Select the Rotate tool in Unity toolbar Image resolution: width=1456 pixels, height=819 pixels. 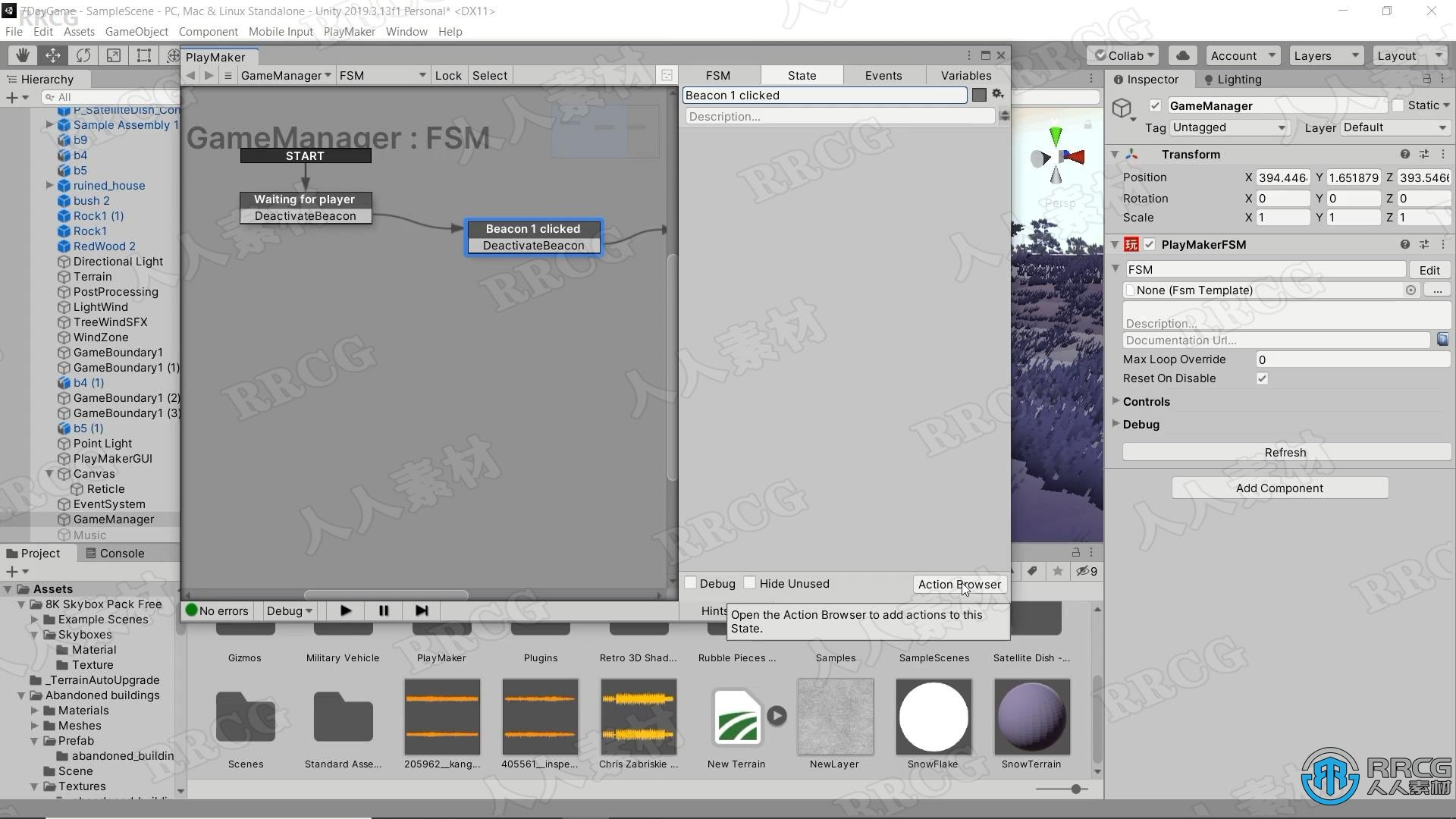83,55
